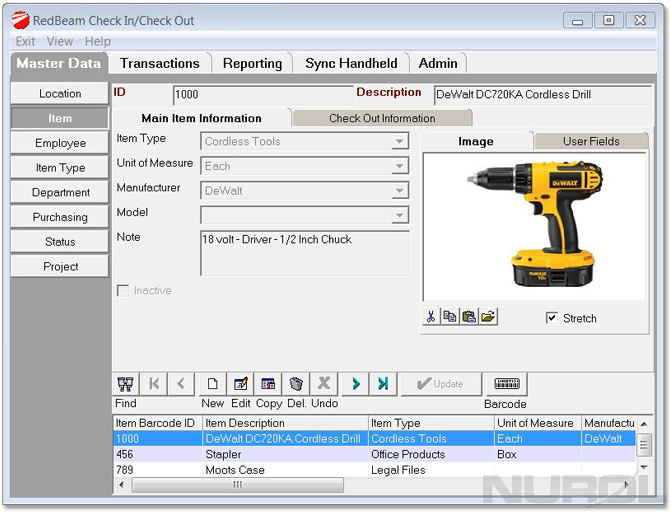This screenshot has height=512, width=671.
Task: Click the Copy record icon
Action: 268,384
